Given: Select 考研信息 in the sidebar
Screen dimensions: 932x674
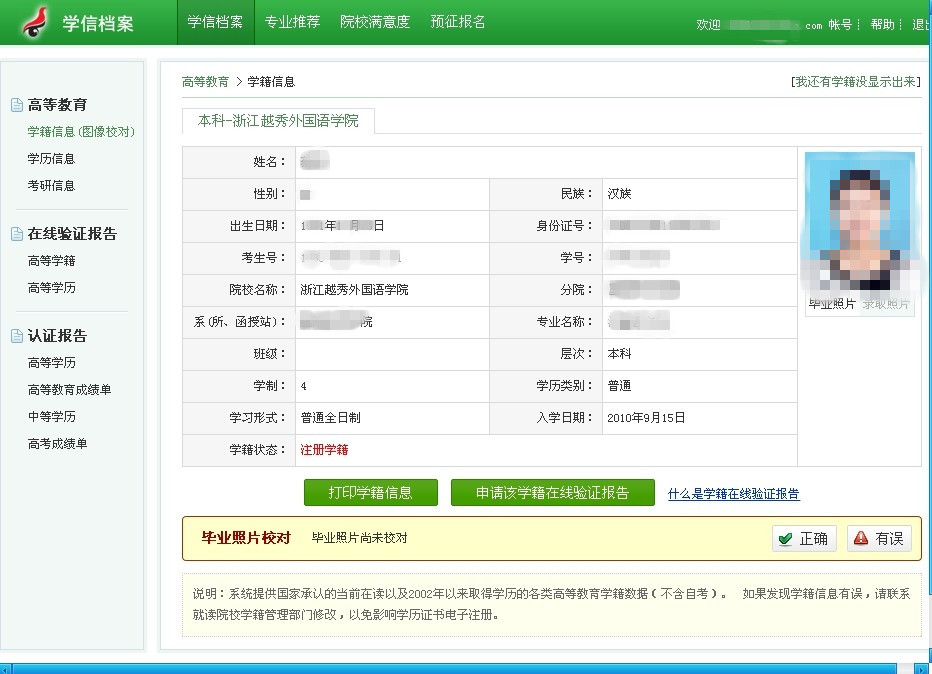Looking at the screenshot, I should [x=51, y=186].
